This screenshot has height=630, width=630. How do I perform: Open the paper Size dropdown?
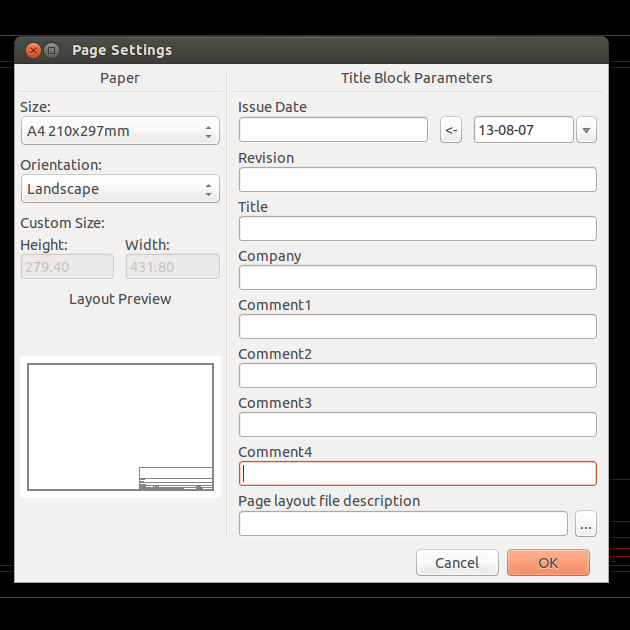pos(120,131)
